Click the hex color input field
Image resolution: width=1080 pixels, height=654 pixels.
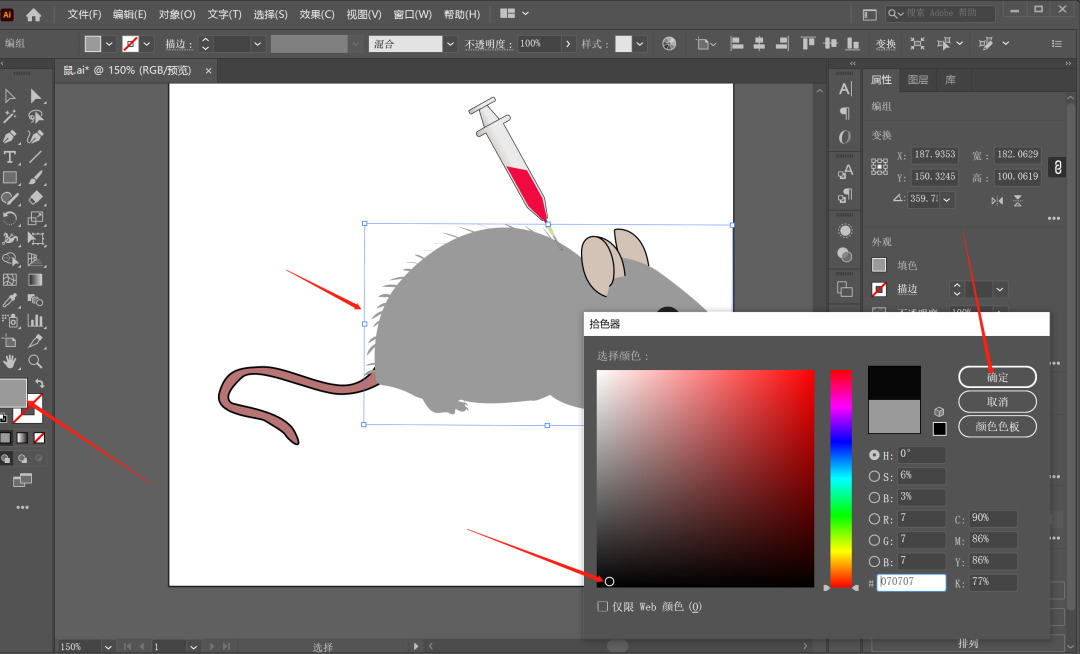[911, 582]
